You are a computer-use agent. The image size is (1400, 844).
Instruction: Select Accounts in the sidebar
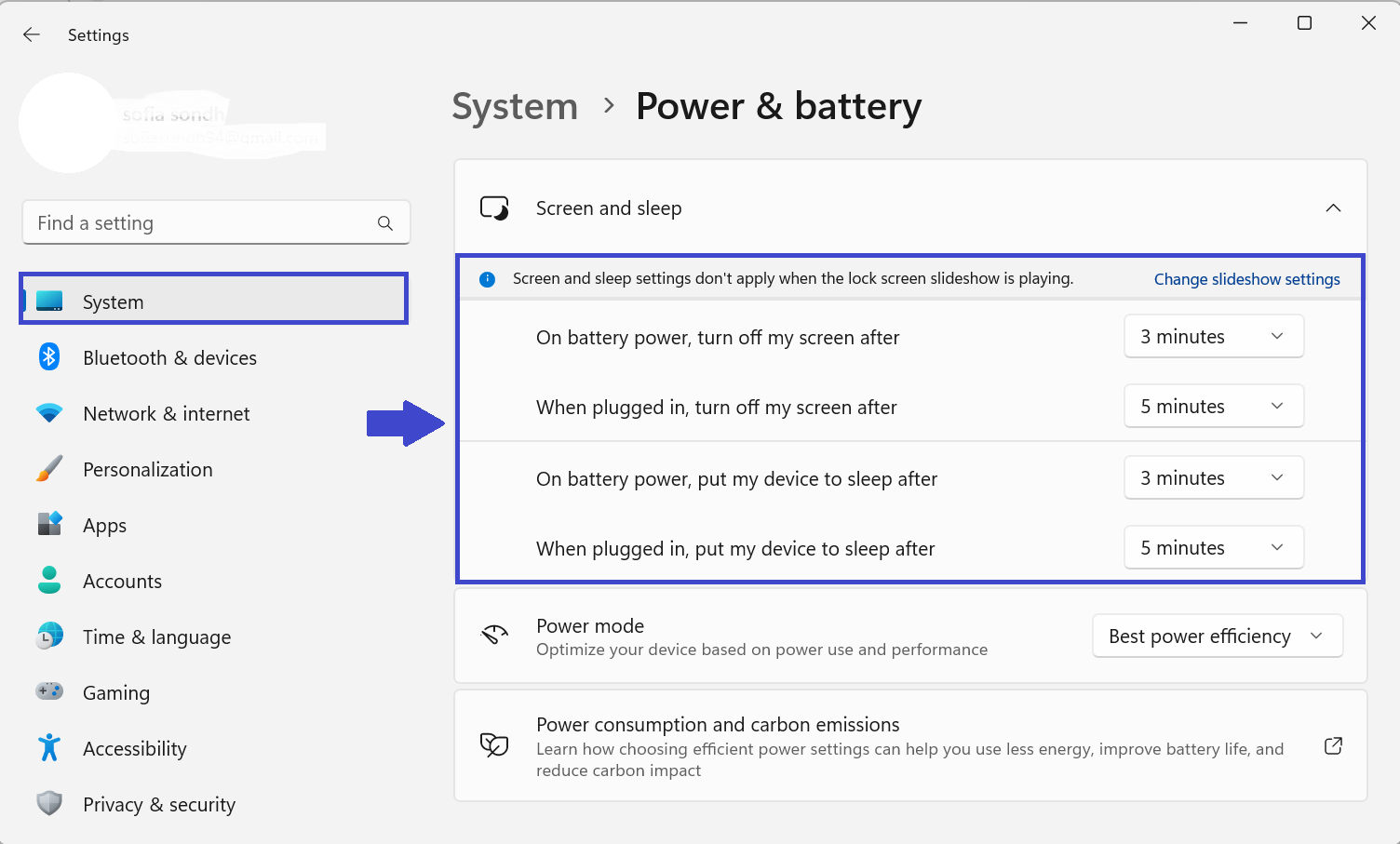[x=122, y=582]
